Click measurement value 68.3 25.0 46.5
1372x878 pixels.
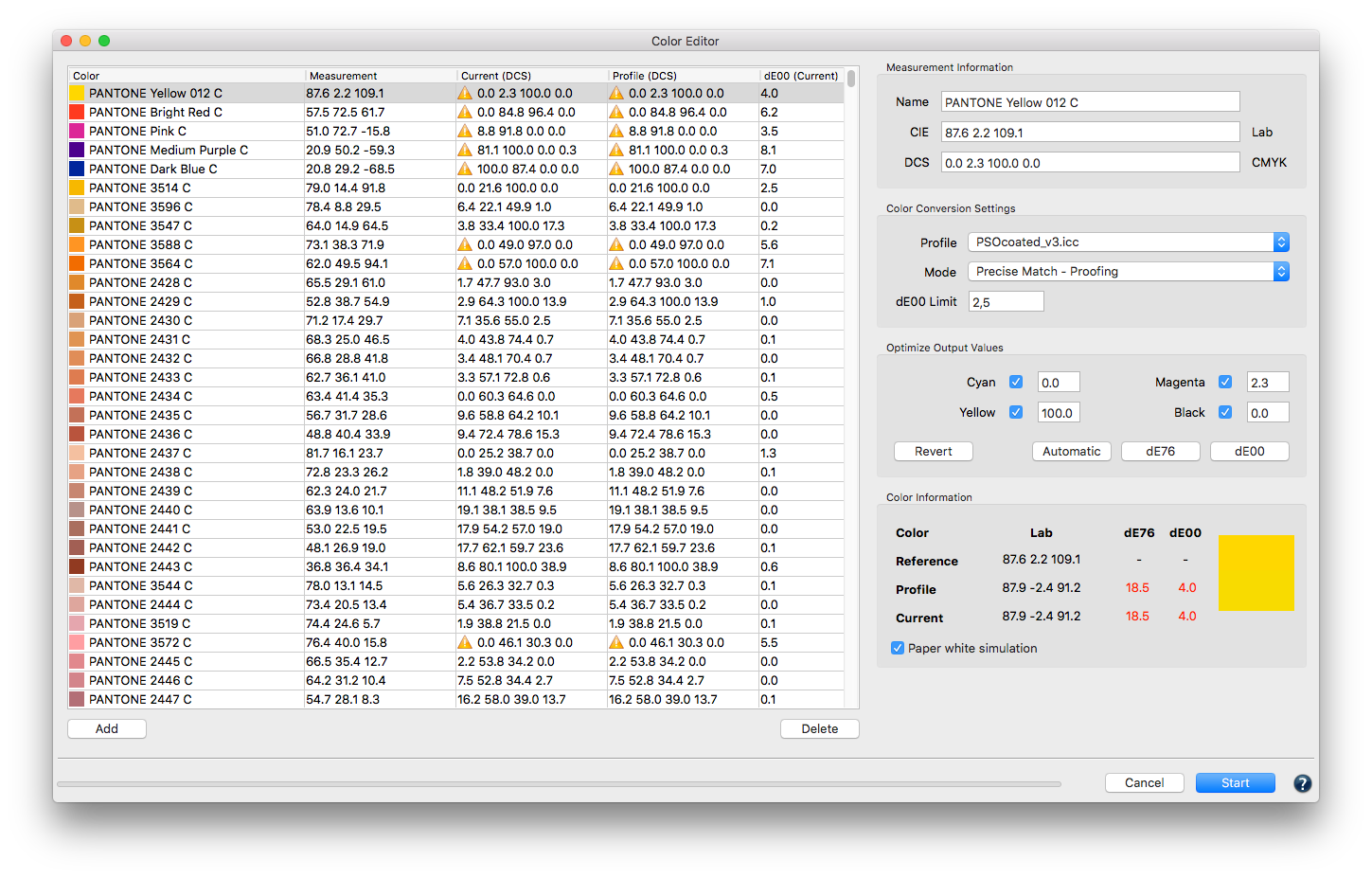(347, 339)
